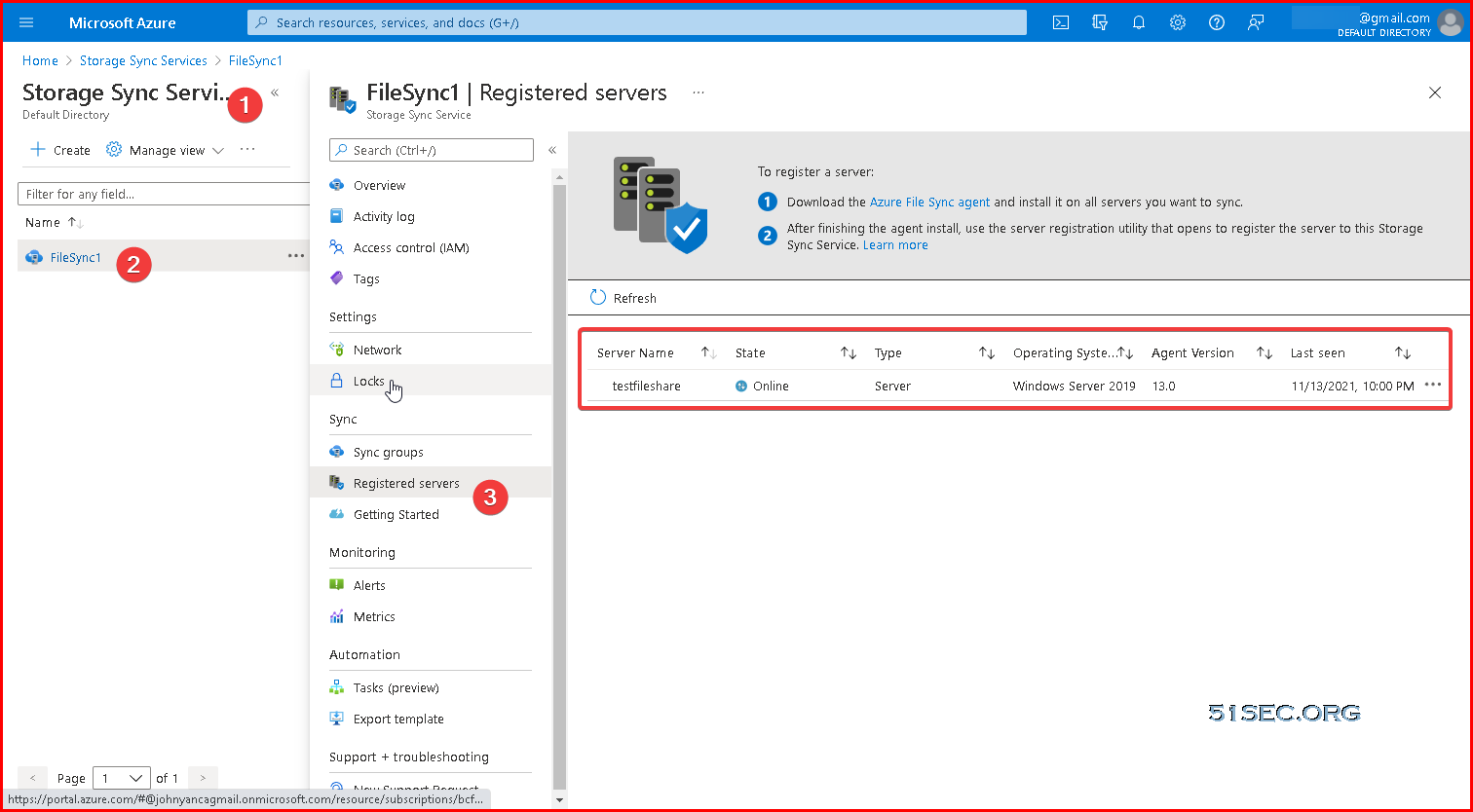The height and width of the screenshot is (812, 1473).
Task: Click the FileSync1 resource icon in list
Action: pyautogui.click(x=34, y=257)
